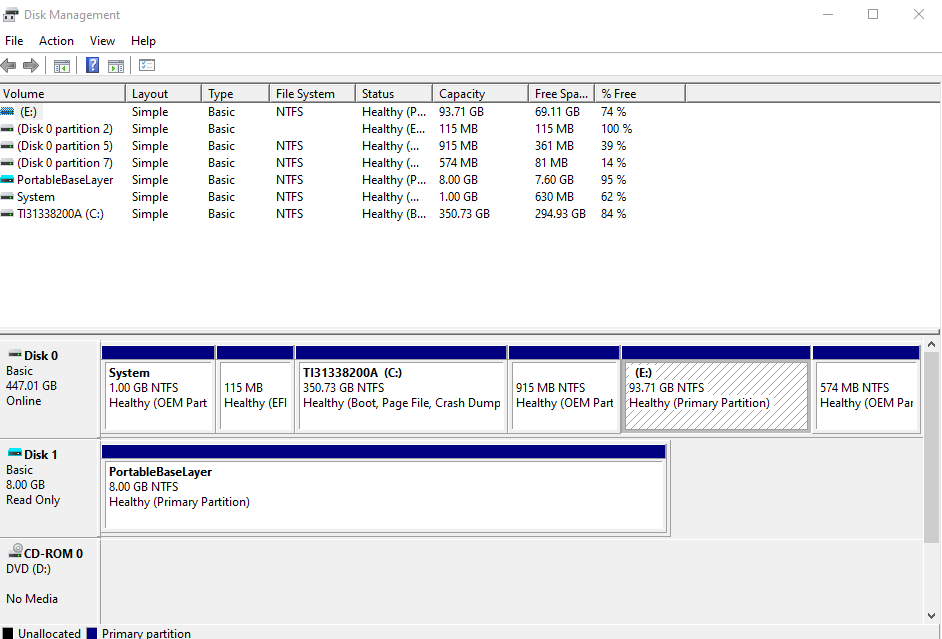Sort by Capacity column header
The image size is (942, 639).
click(x=481, y=94)
